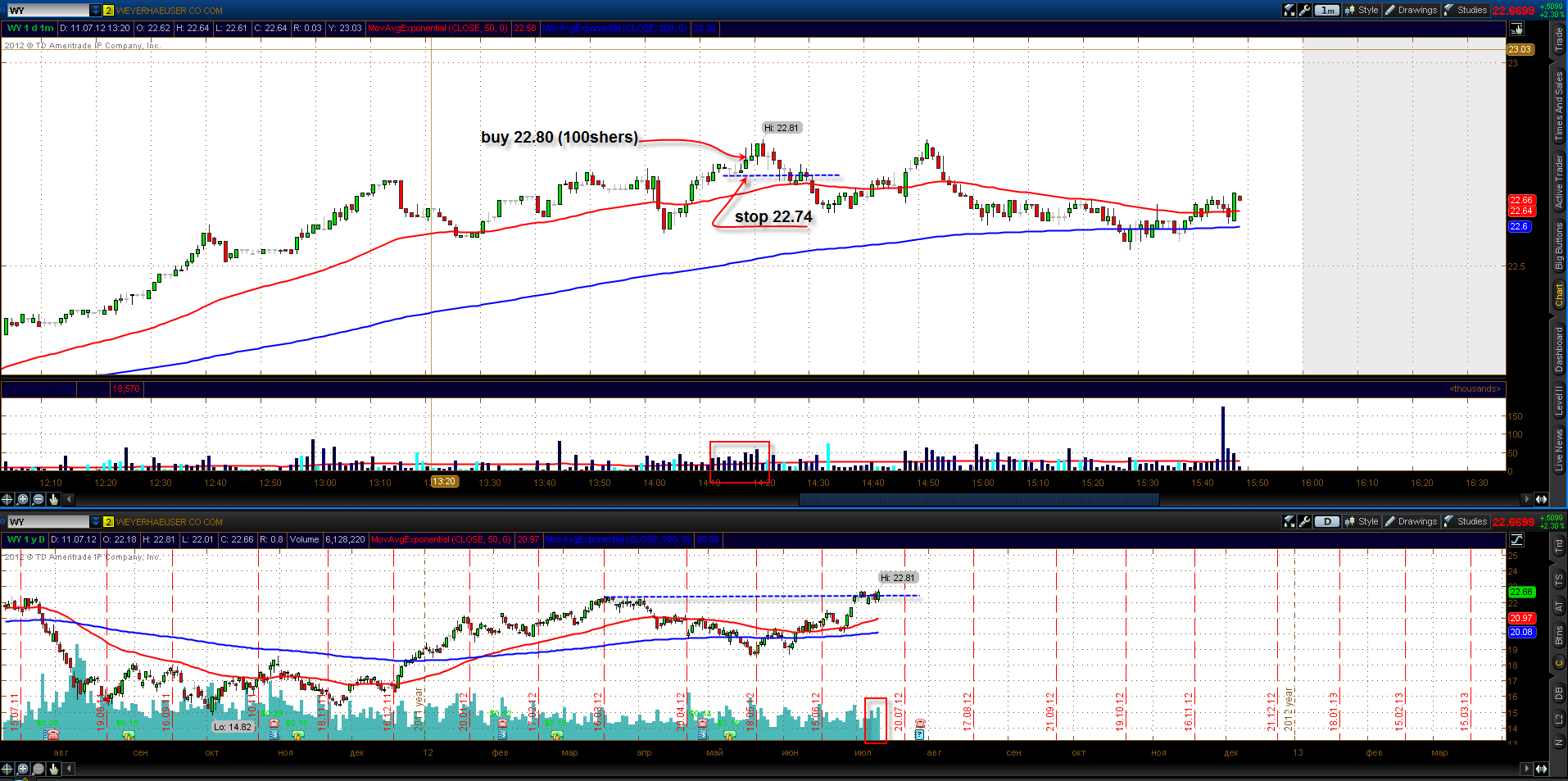
Task: Expand symbol dropdown arrow in lower chart
Action: click(96, 522)
